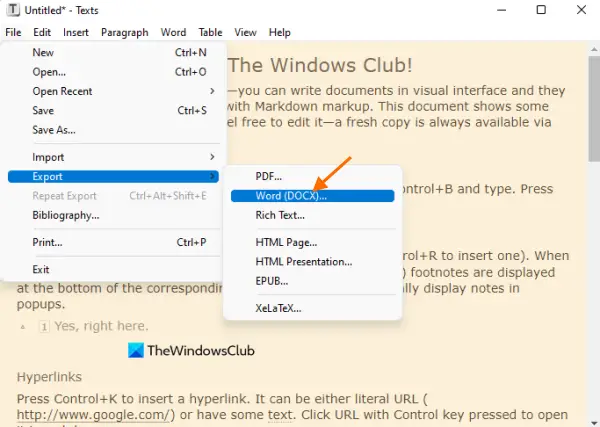Choose Open... from the File menu
This screenshot has height=427, width=600.
tap(113, 72)
